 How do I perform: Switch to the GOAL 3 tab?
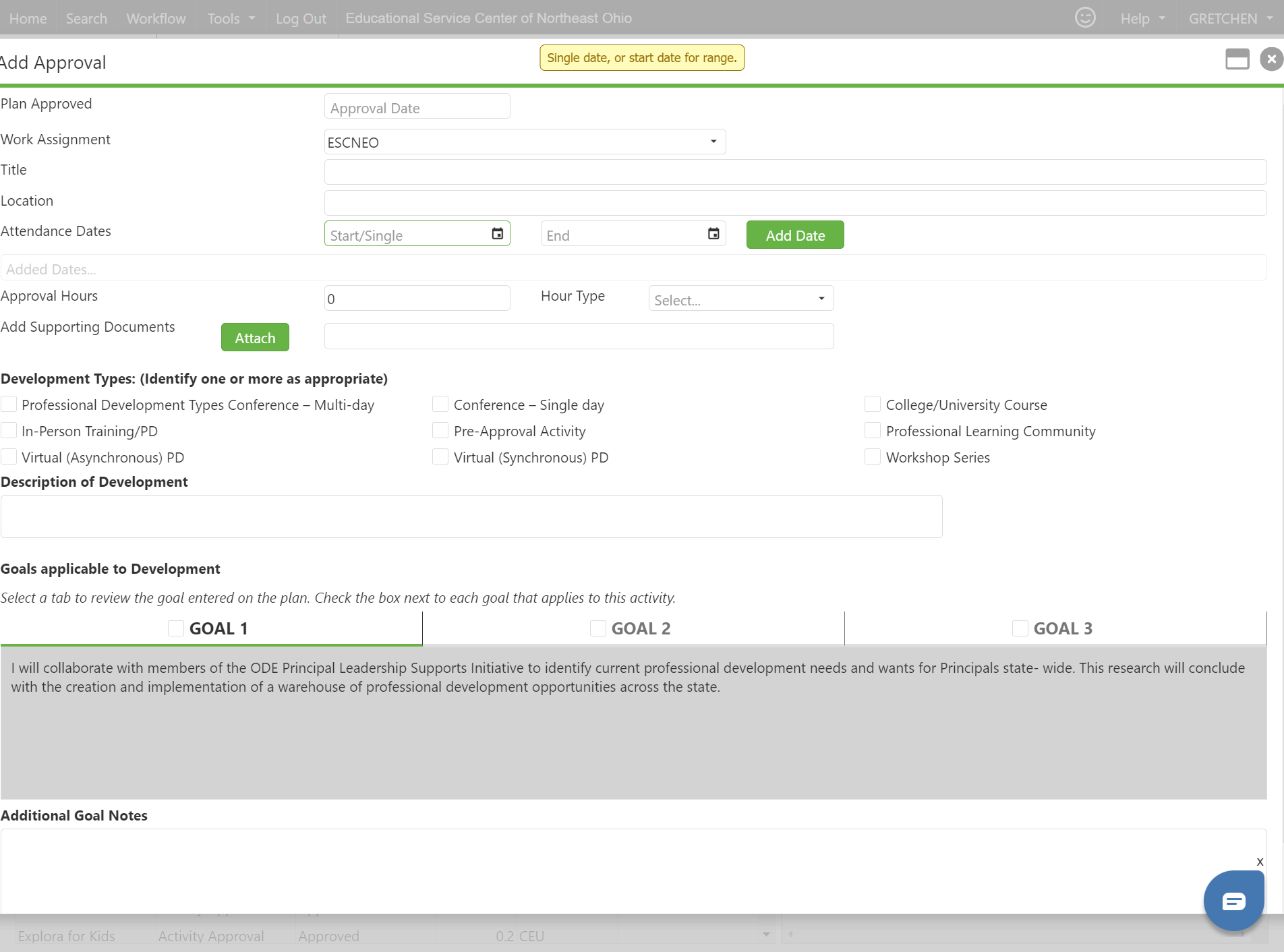[1055, 628]
